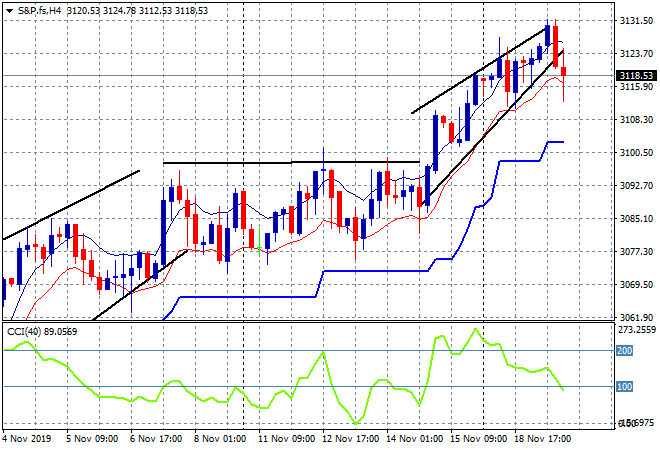The image size is (660, 450).
Task: Click the 3085.10 price level label
Action: tap(636, 218)
